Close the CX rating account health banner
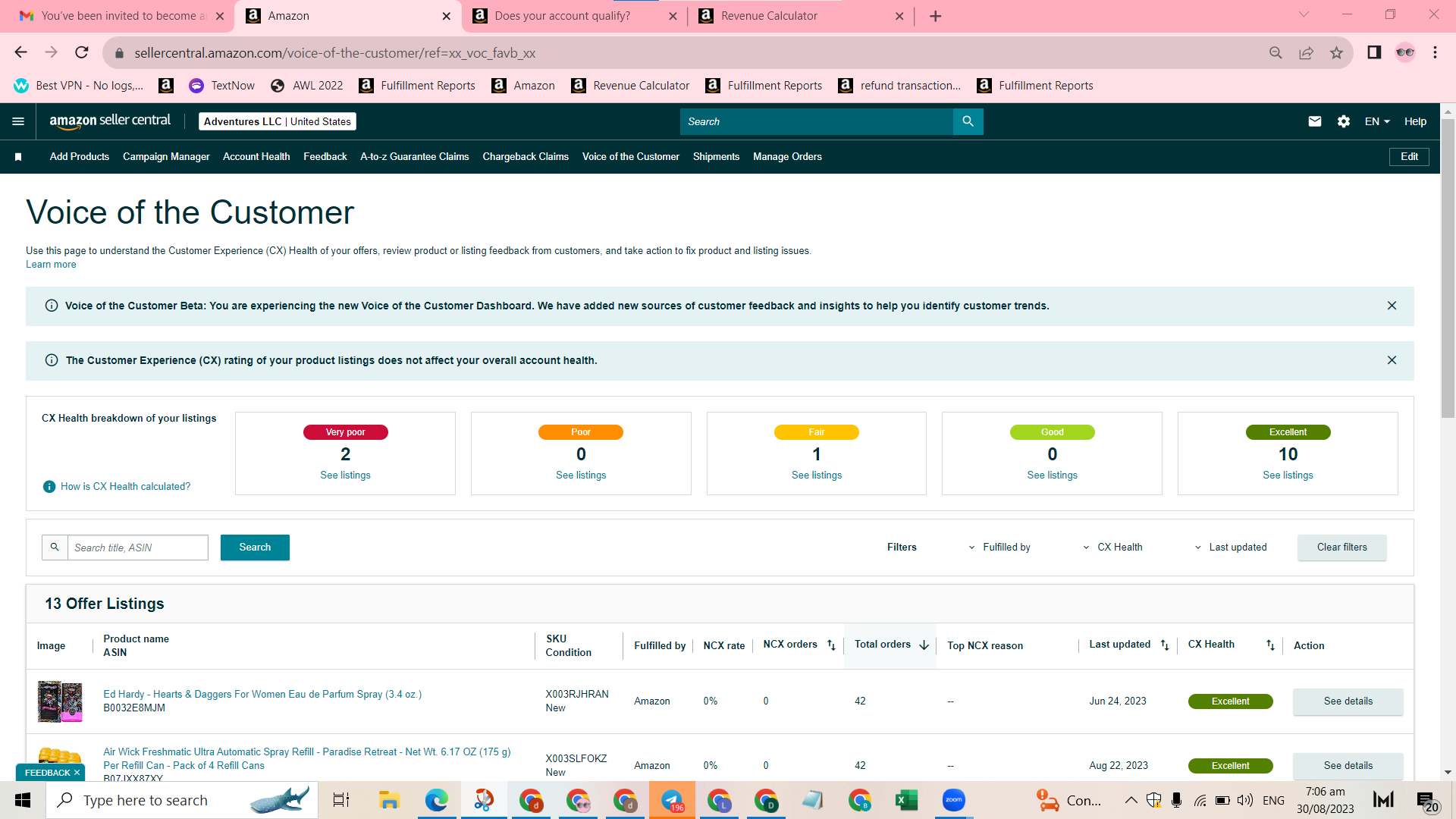This screenshot has width=1456, height=819. 1392,360
